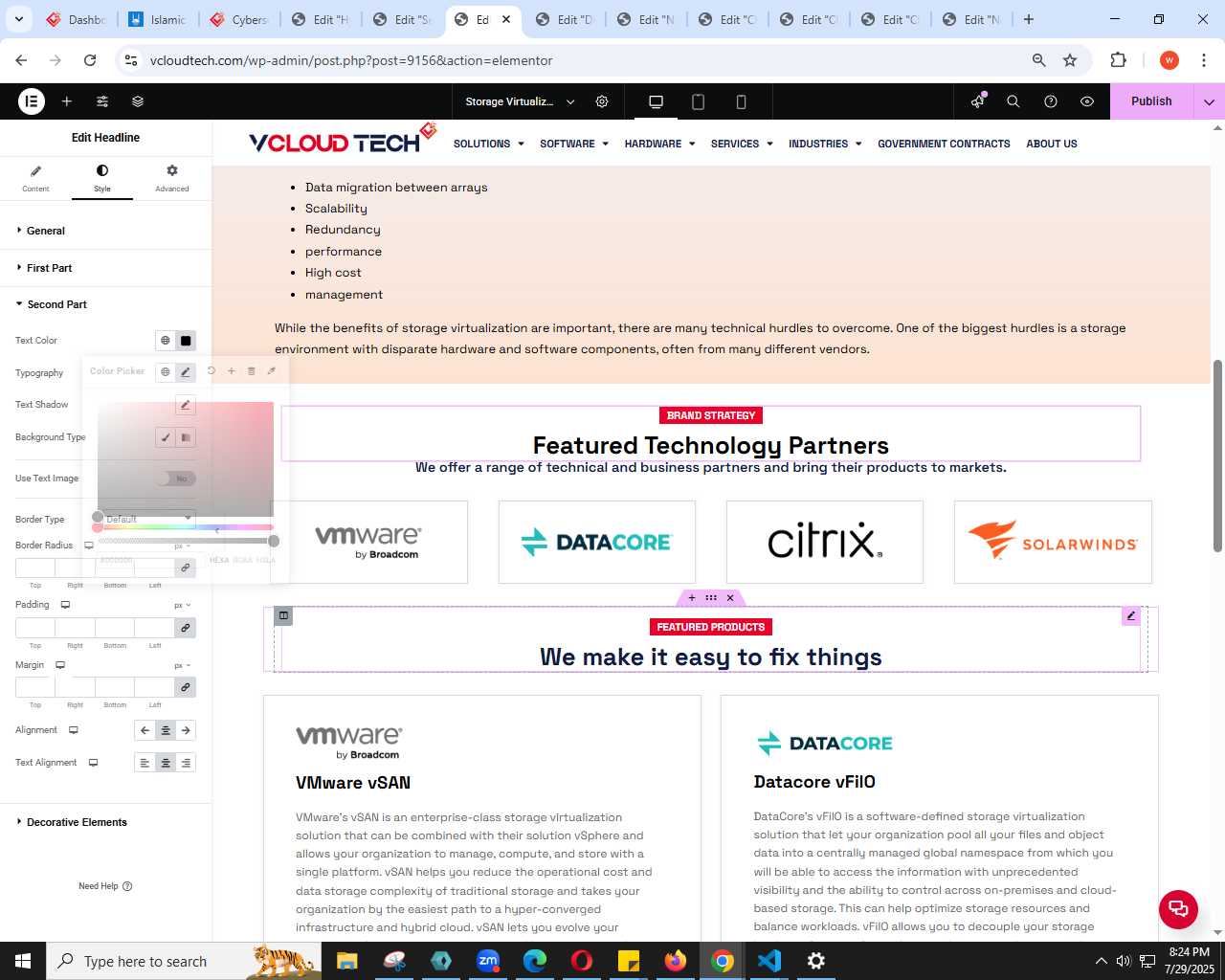Click the Need Help link
Viewport: 1225px width, 980px height.
[105, 886]
